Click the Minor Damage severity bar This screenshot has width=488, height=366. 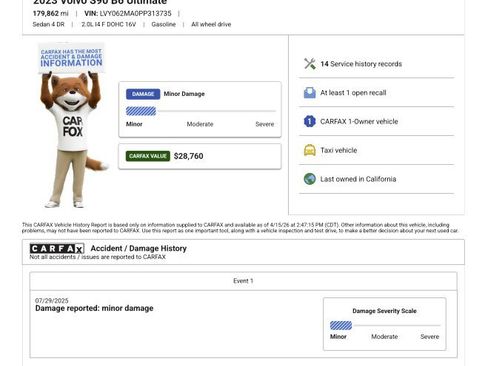click(201, 111)
